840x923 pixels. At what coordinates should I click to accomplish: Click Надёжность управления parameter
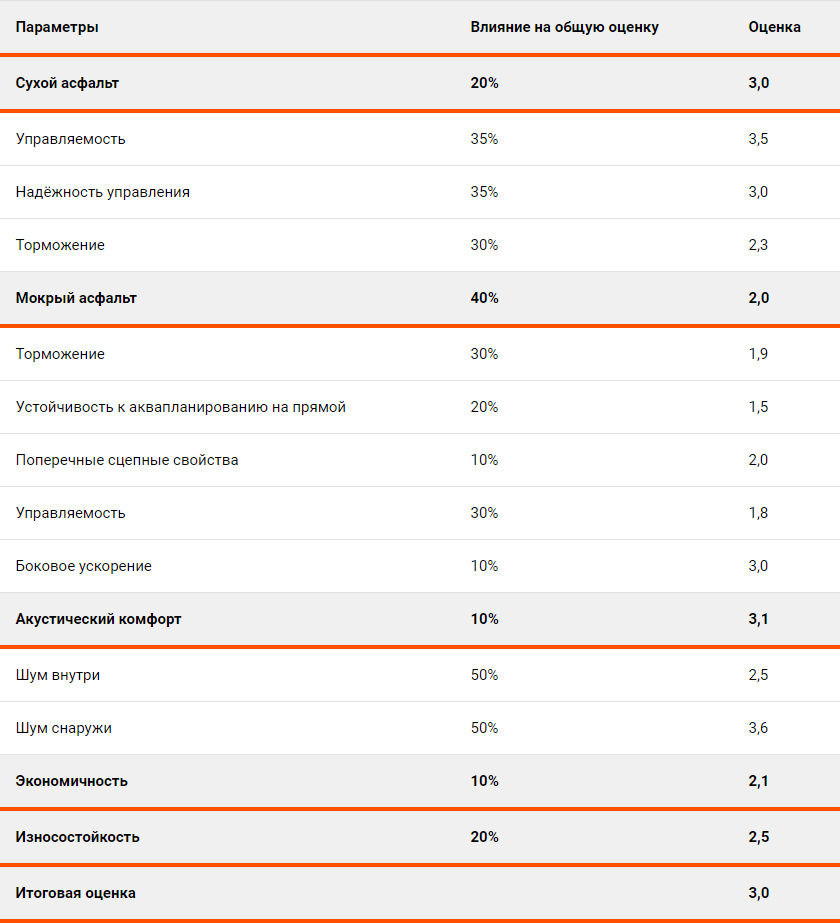102,192
